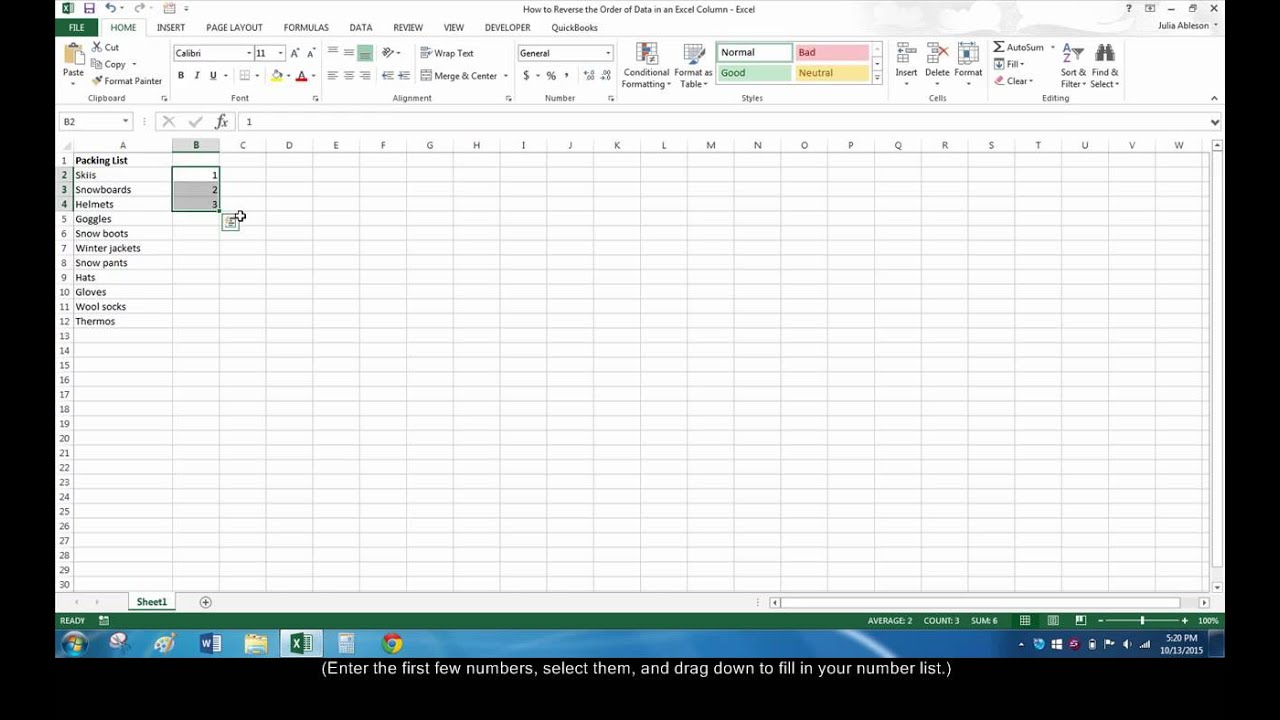Click the Find & Select binoculars icon
This screenshot has width=1280, height=720.
(1103, 50)
